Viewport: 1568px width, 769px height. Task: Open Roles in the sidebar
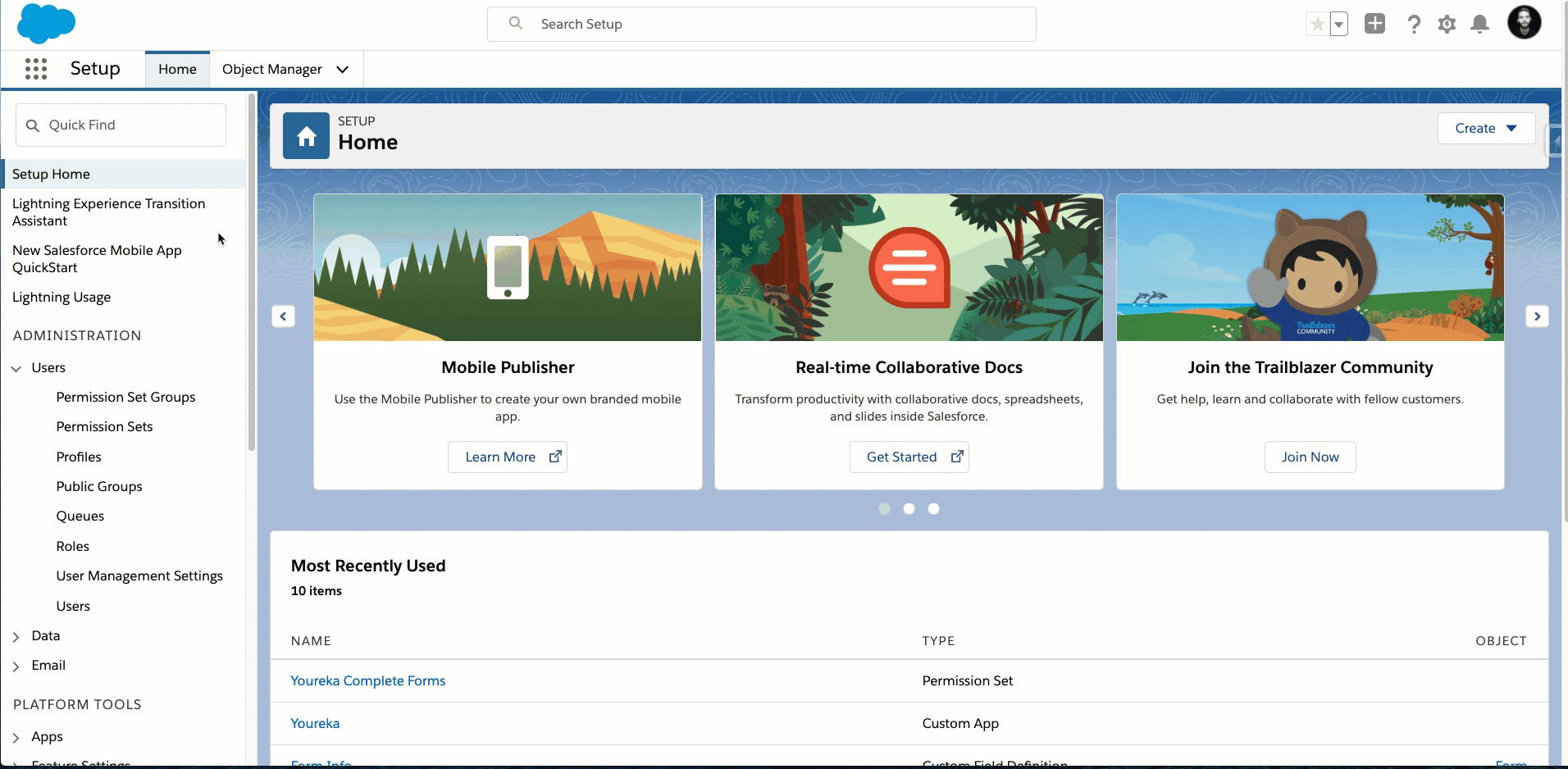point(72,546)
